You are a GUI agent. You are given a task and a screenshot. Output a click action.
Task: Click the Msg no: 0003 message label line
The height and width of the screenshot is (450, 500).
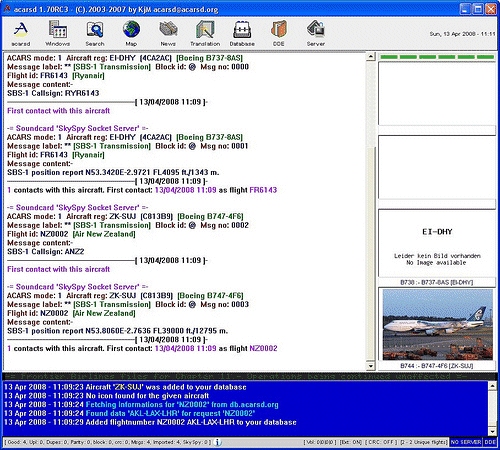(x=128, y=304)
